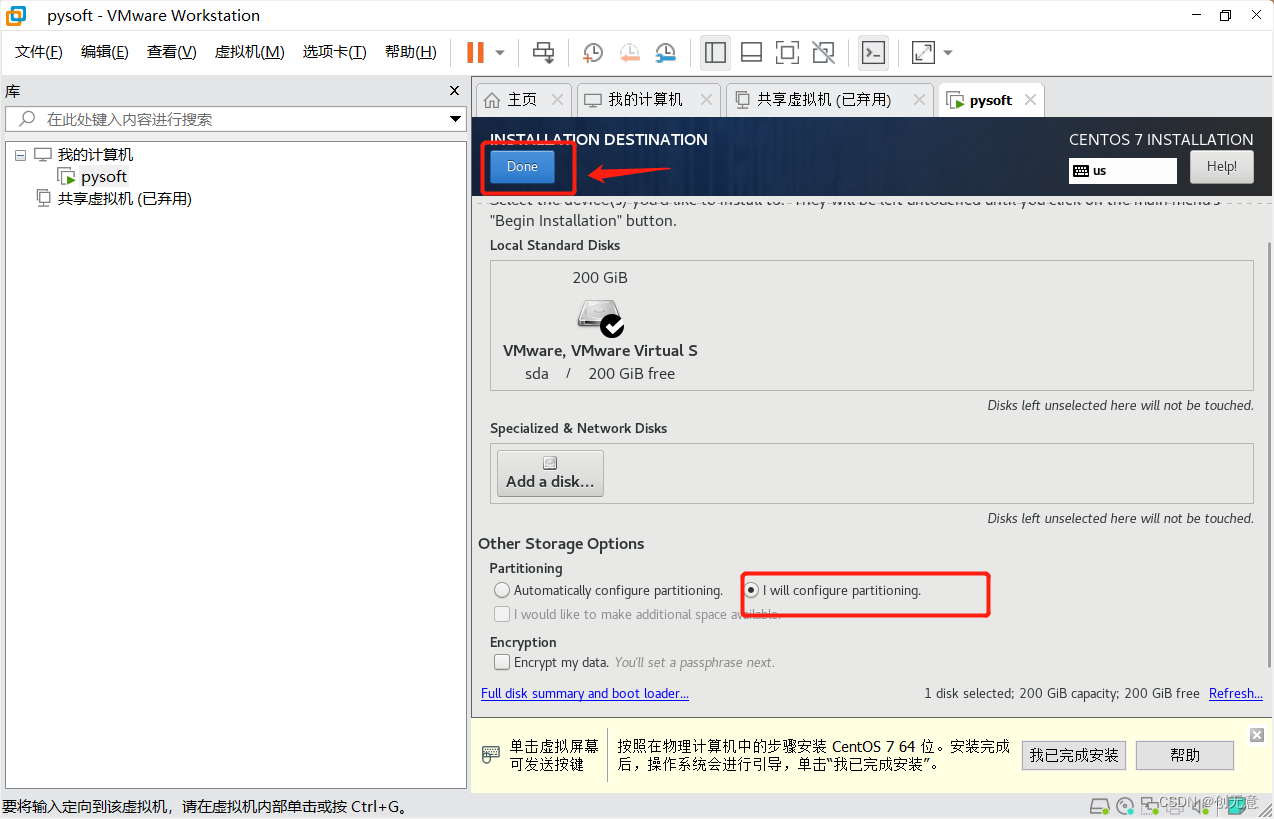Click the keyboard icon in hint bar
Image resolution: width=1274 pixels, height=819 pixels.
click(491, 754)
